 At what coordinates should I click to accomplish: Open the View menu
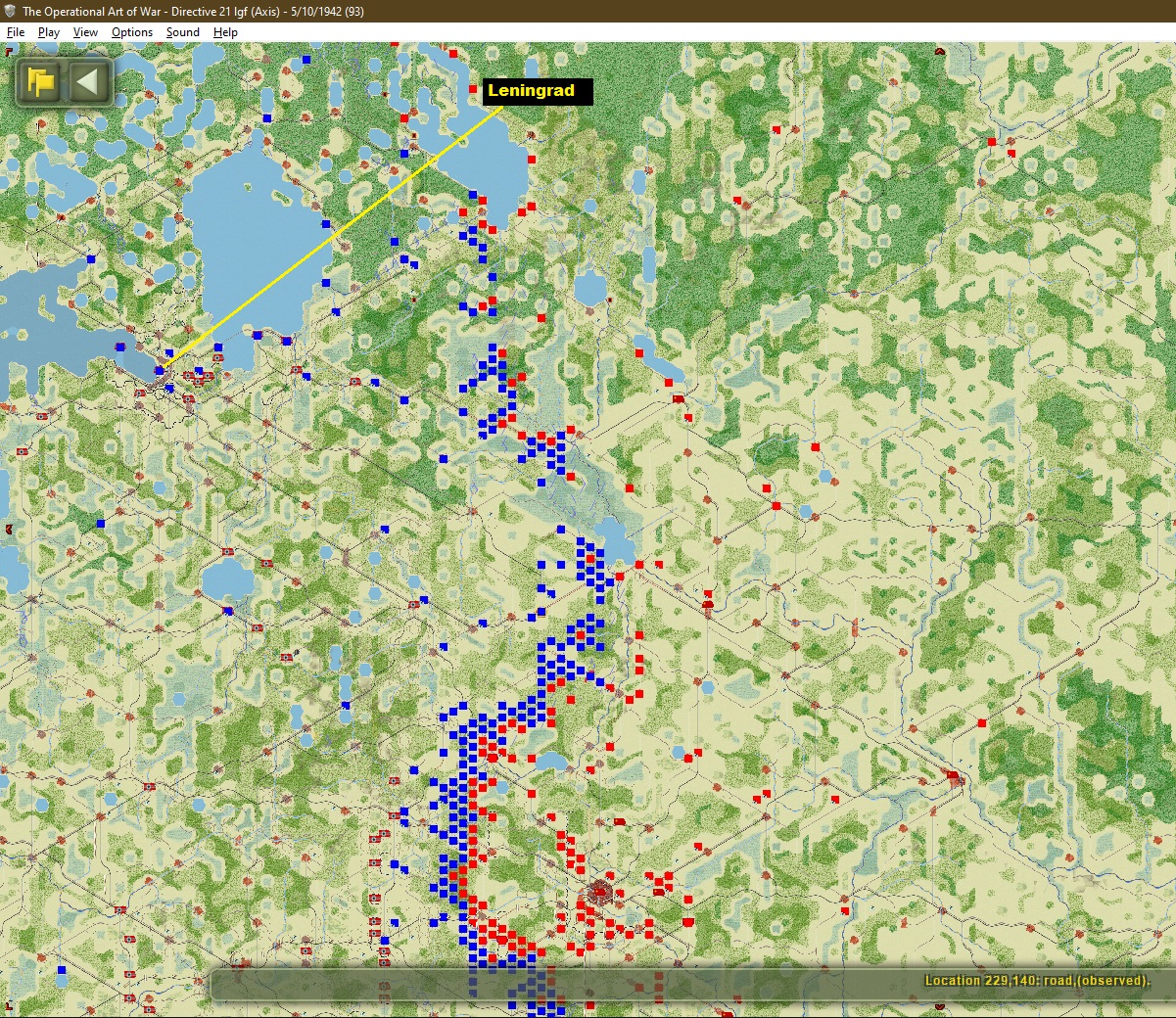point(85,32)
